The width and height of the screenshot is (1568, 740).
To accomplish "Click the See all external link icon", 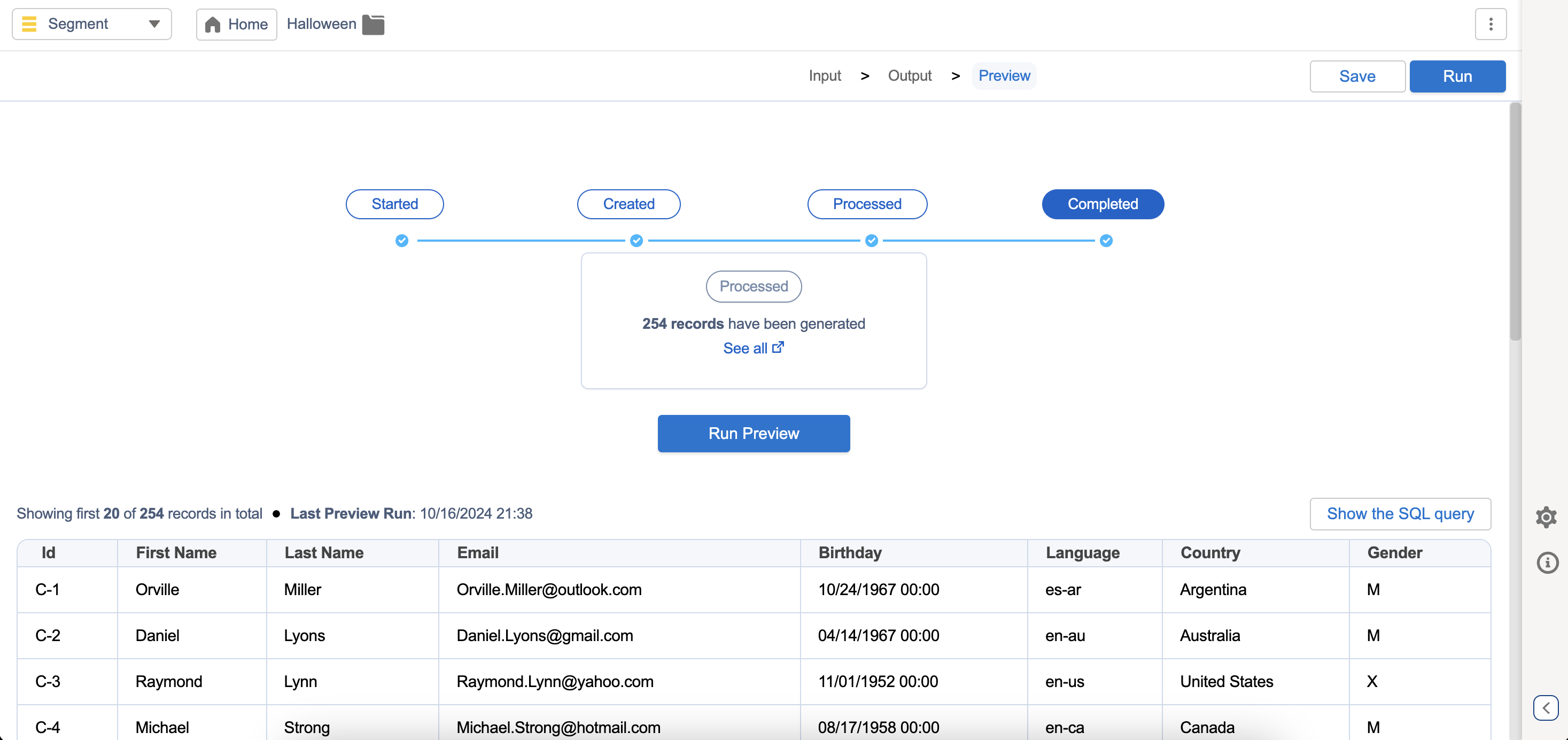I will click(x=778, y=347).
